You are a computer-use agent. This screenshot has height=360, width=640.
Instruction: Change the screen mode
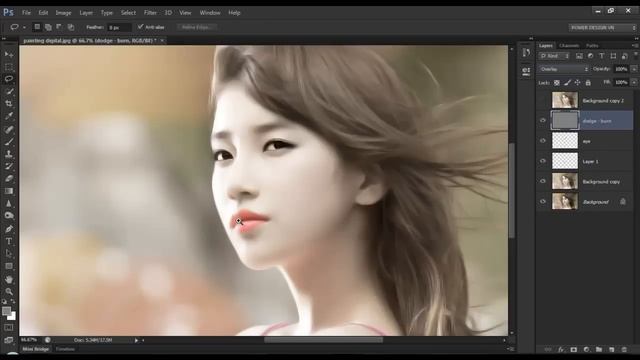[9, 340]
